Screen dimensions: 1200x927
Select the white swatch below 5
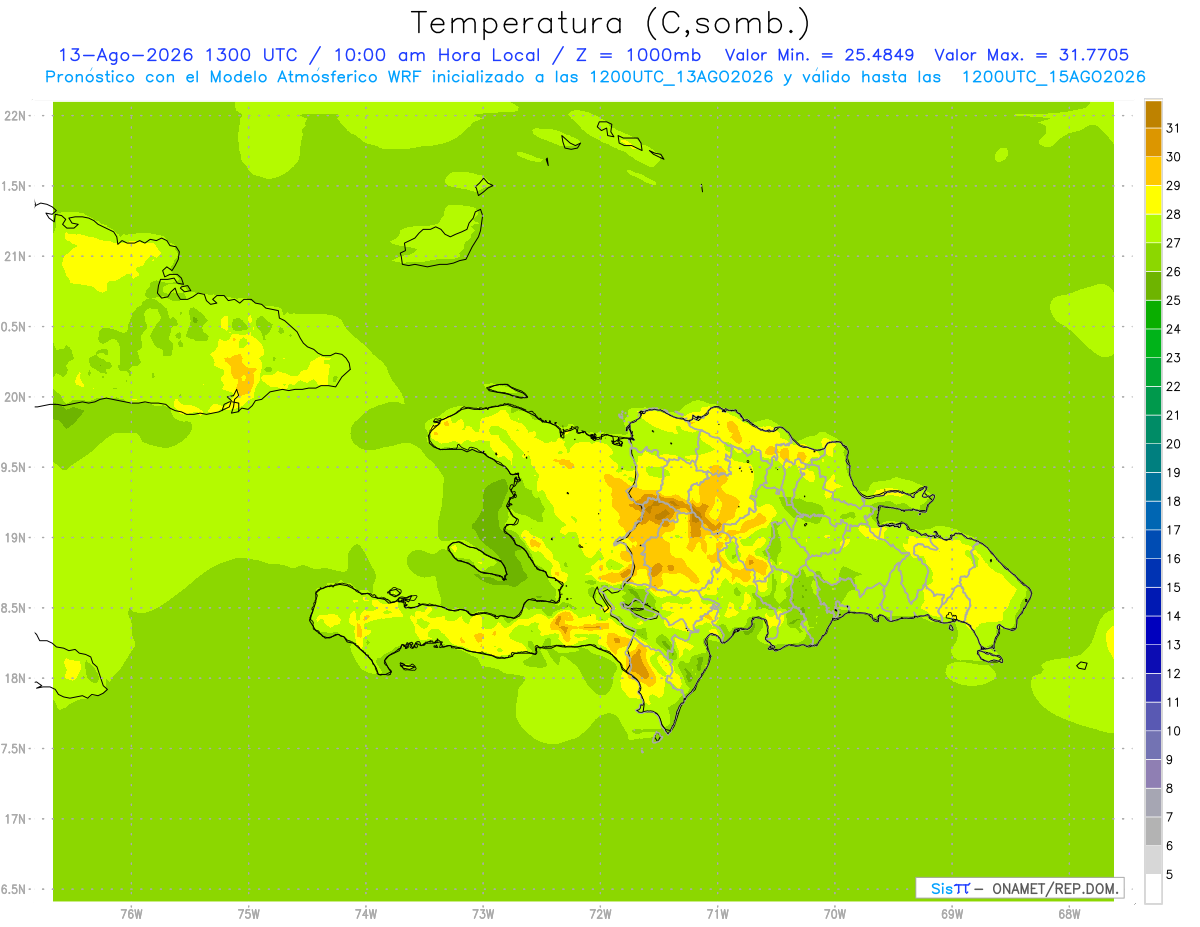point(1153,889)
